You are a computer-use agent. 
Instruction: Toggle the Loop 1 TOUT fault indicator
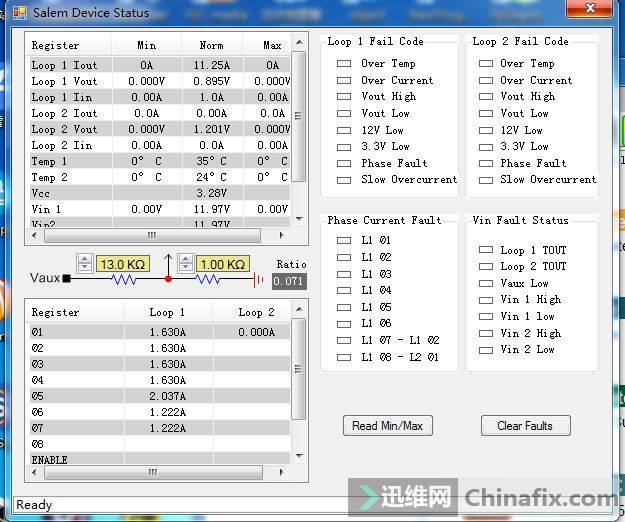pyautogui.click(x=485, y=250)
